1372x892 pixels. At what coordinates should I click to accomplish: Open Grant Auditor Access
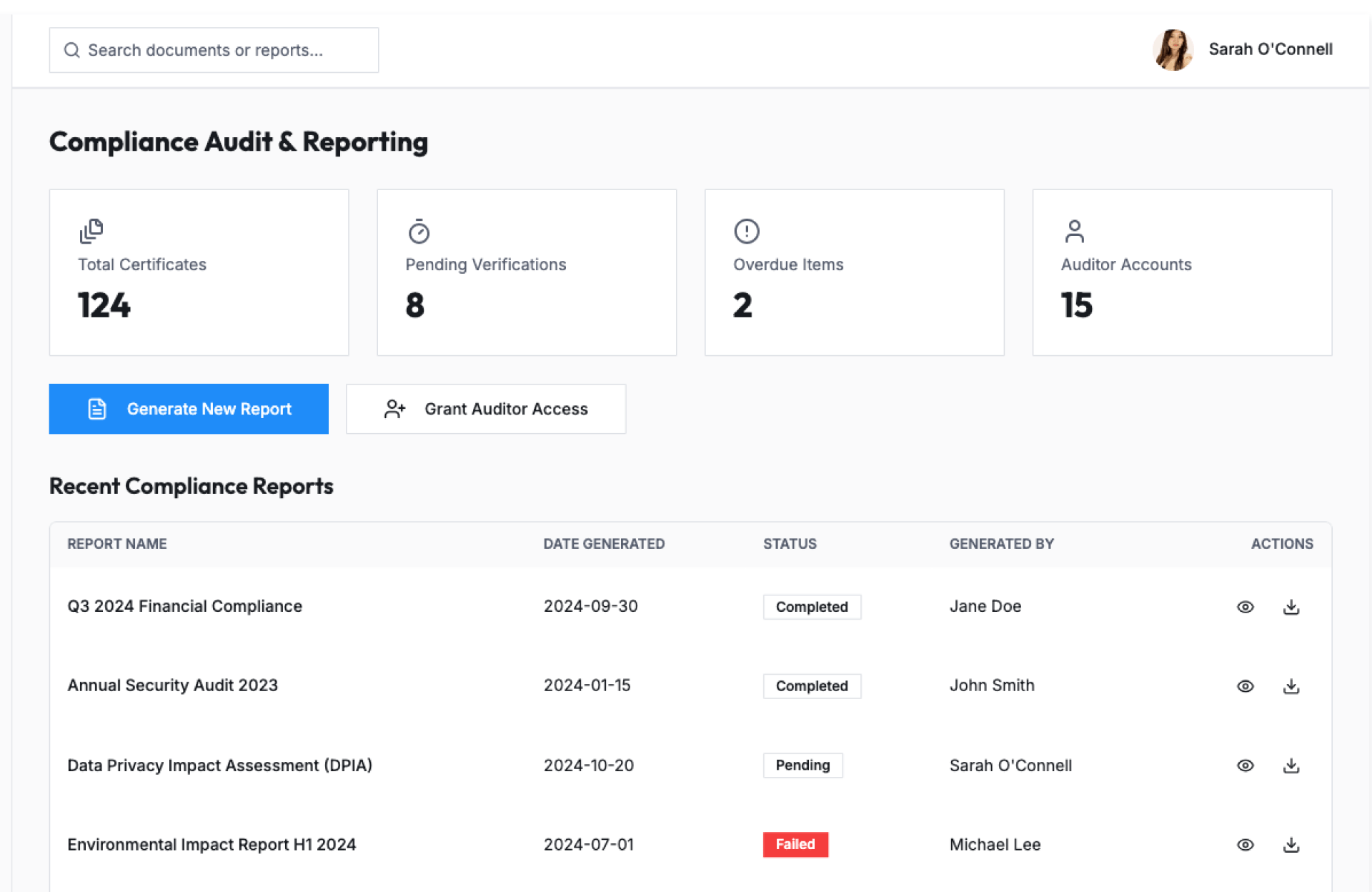pos(486,409)
